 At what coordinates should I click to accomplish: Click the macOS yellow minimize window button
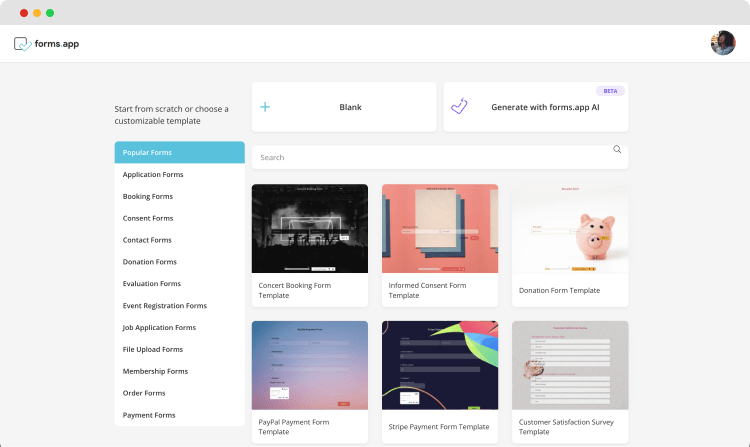[x=37, y=13]
